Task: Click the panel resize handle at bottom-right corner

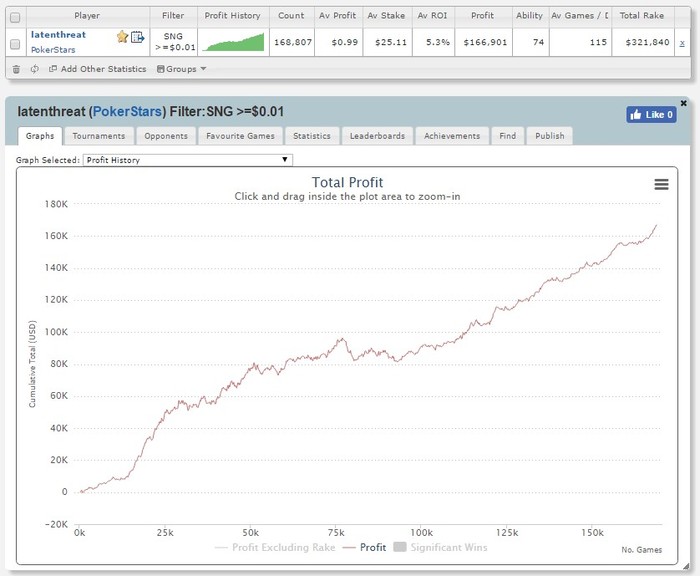Action: (x=686, y=566)
